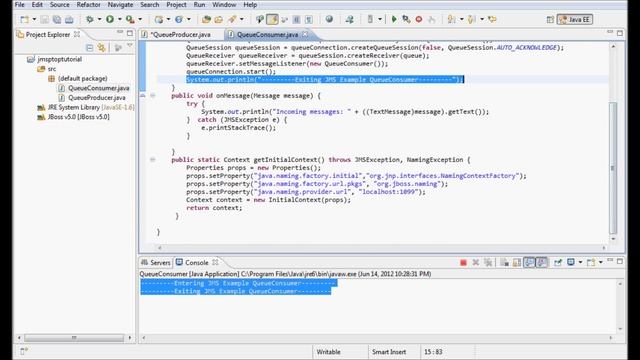
Task: Open the Window menu
Action: tap(224, 5)
